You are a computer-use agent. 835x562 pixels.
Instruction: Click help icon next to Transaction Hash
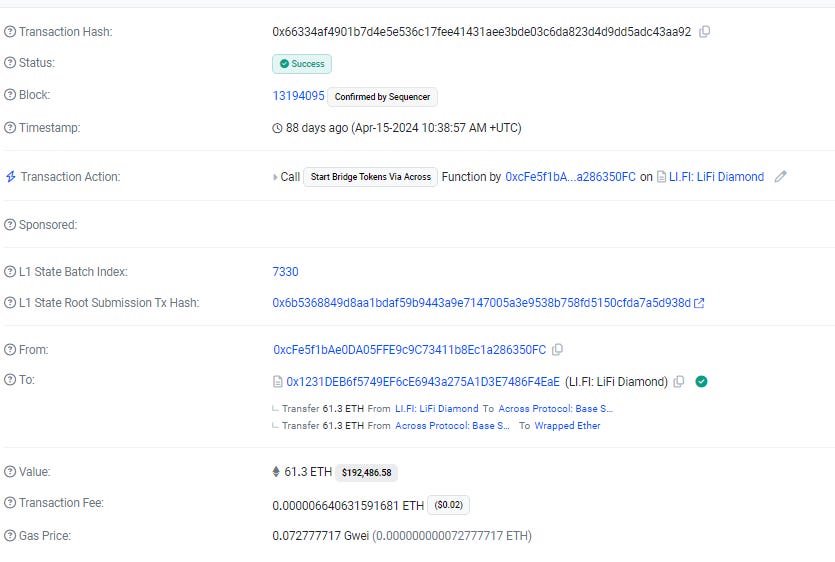[10, 31]
